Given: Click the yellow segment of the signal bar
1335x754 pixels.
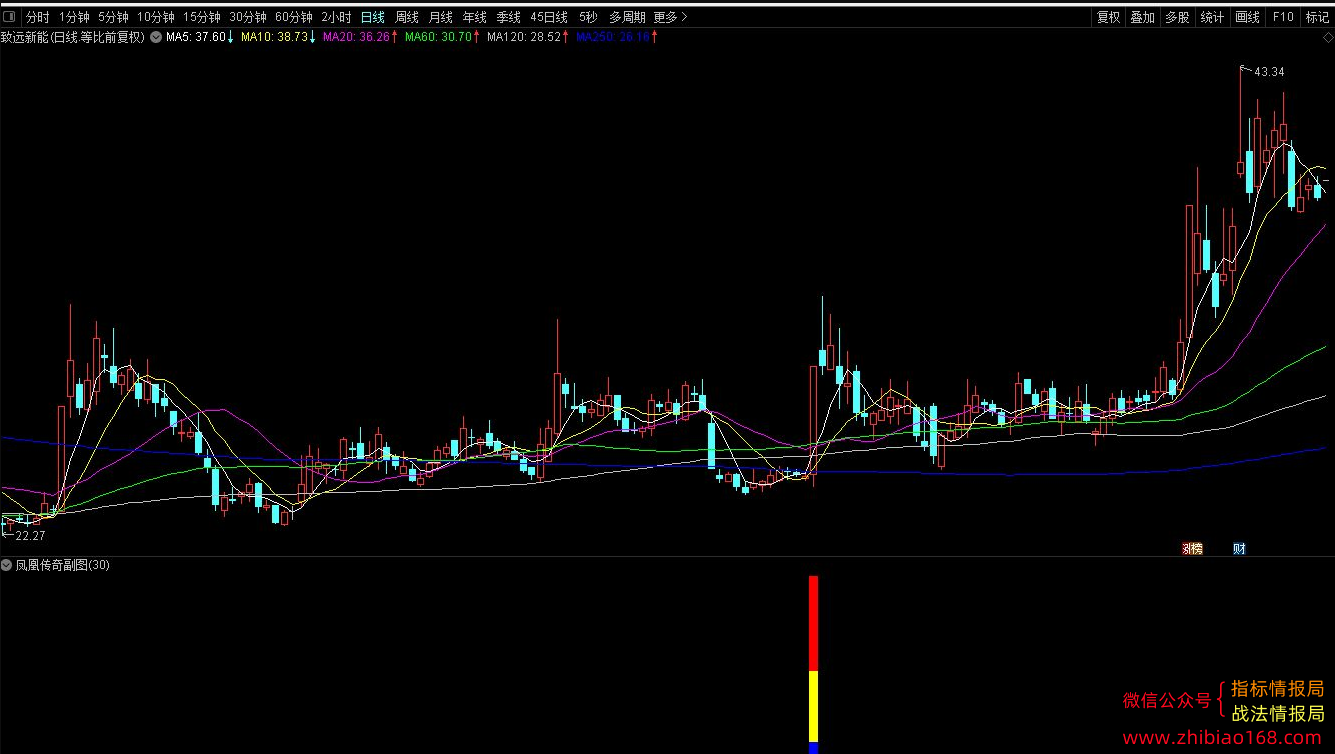Looking at the screenshot, I should point(813,707).
